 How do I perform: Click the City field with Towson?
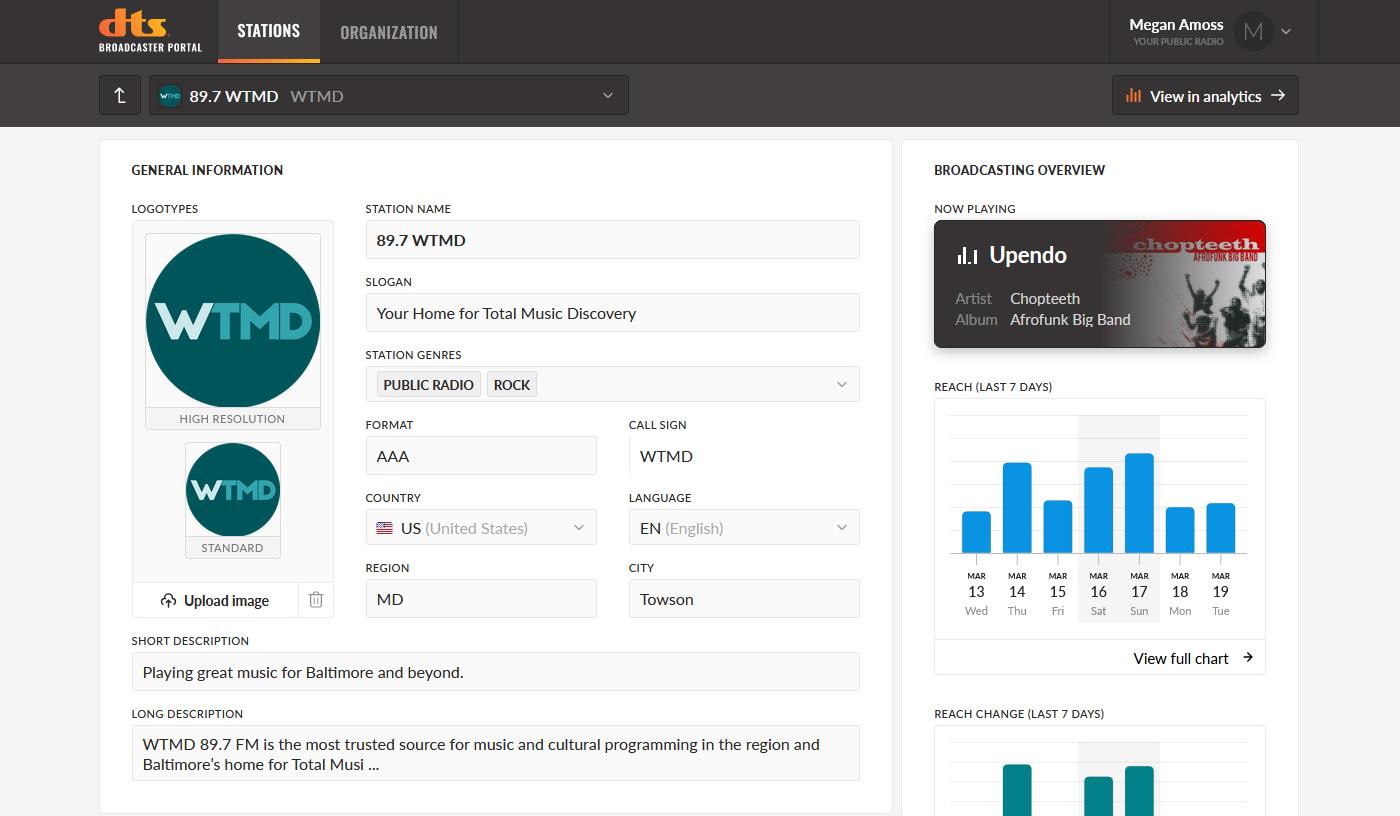click(744, 599)
